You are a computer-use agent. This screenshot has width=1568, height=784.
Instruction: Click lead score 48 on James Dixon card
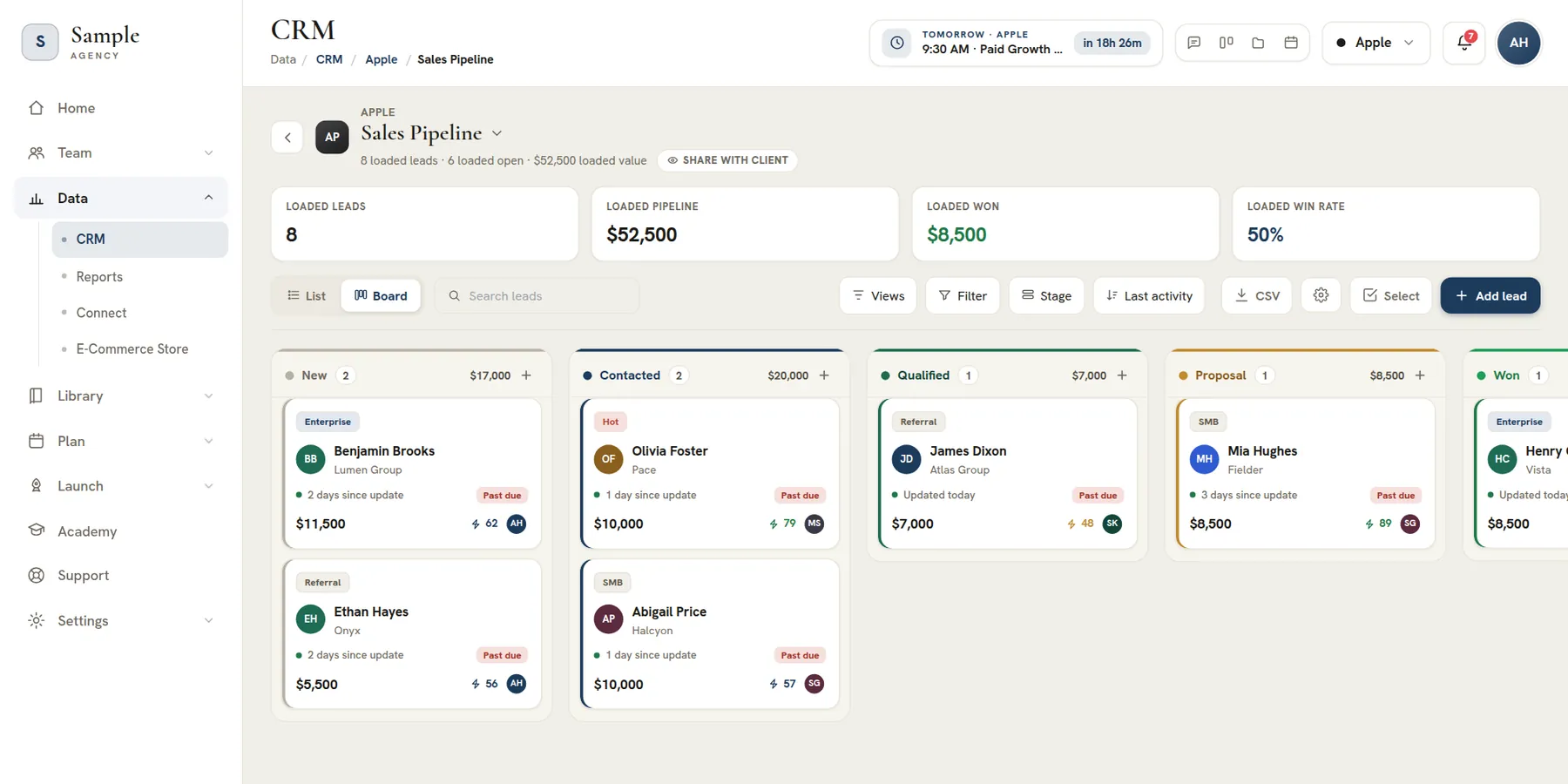(x=1080, y=524)
